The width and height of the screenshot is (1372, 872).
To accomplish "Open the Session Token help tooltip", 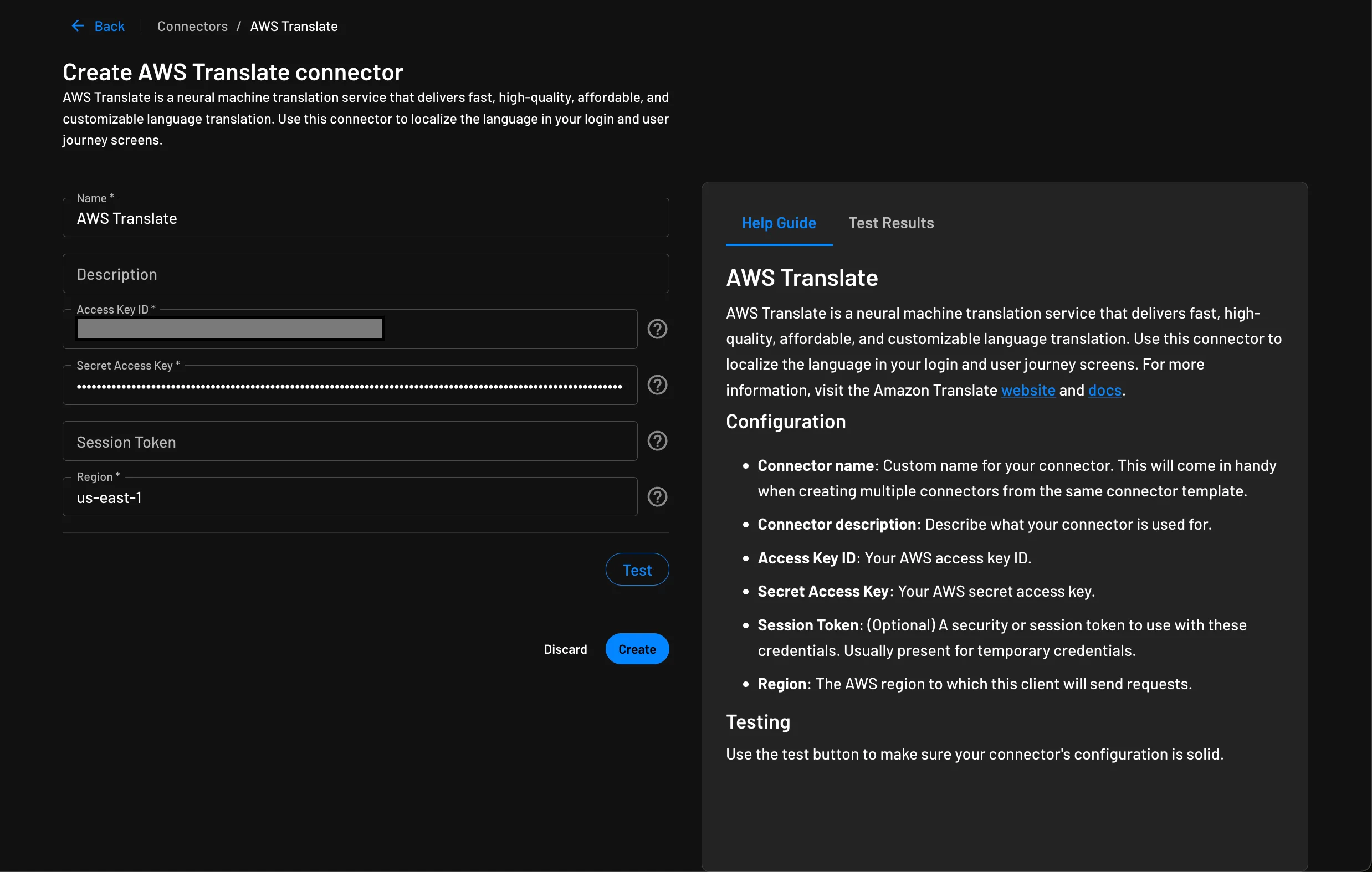I will pyautogui.click(x=657, y=440).
